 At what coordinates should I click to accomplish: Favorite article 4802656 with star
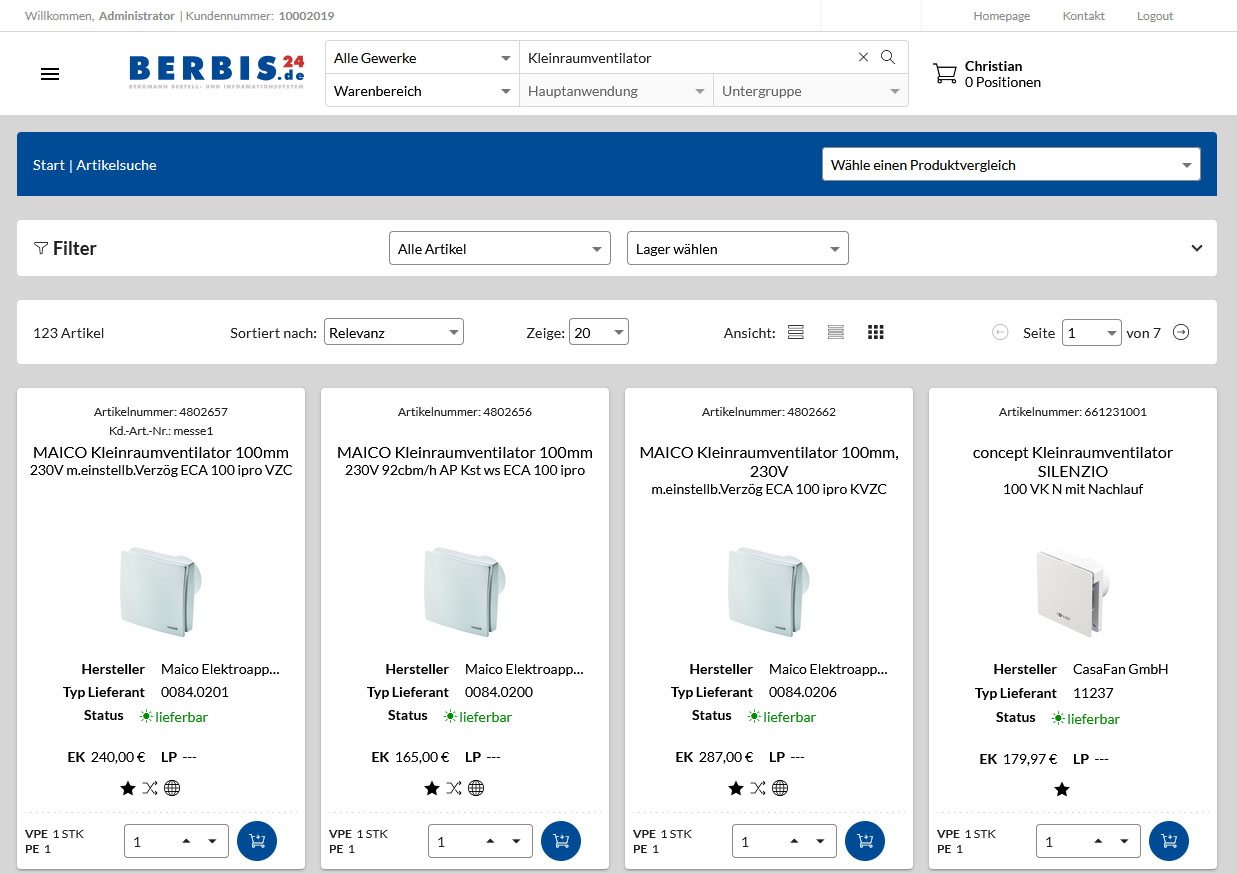tap(432, 788)
